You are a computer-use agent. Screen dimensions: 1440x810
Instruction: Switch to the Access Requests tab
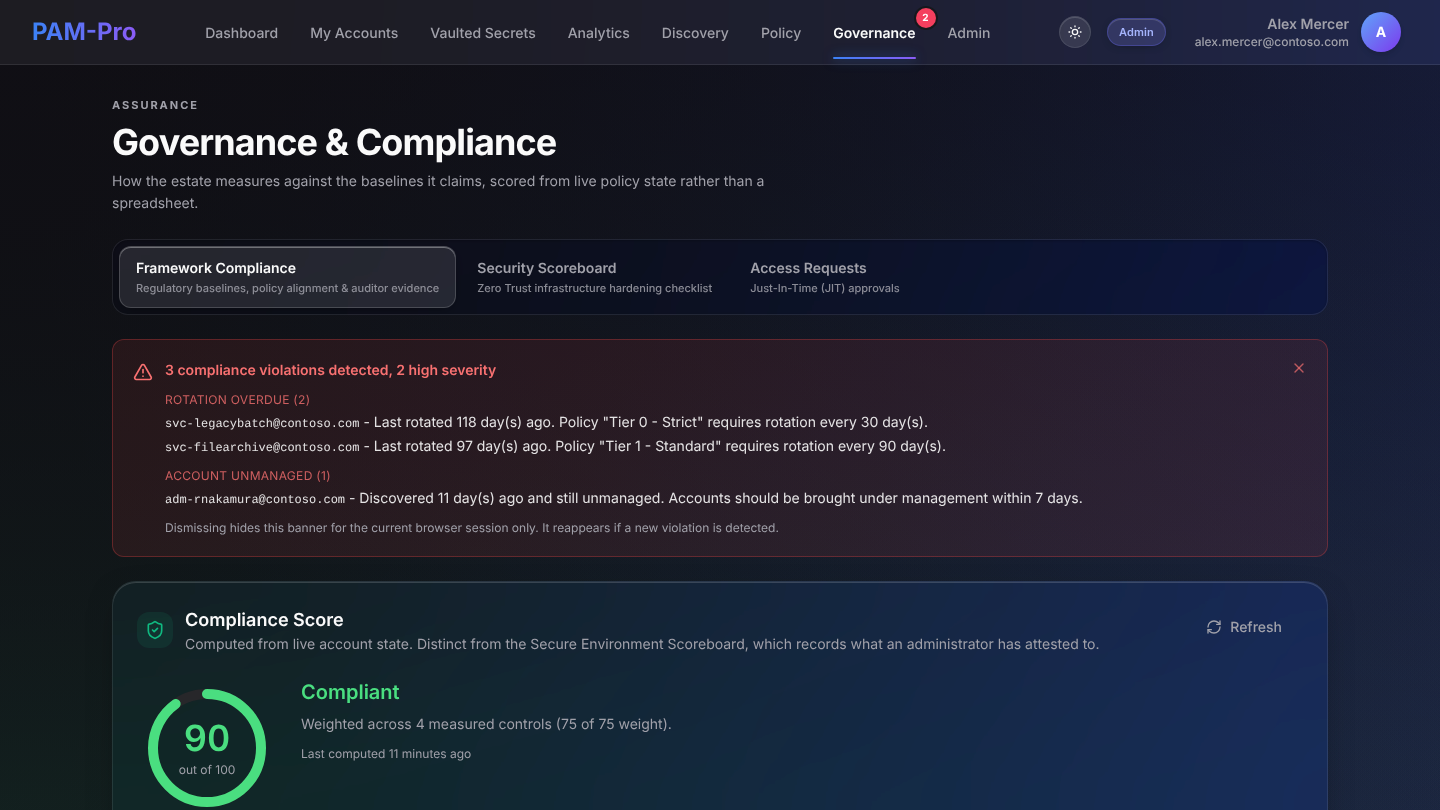(x=825, y=277)
